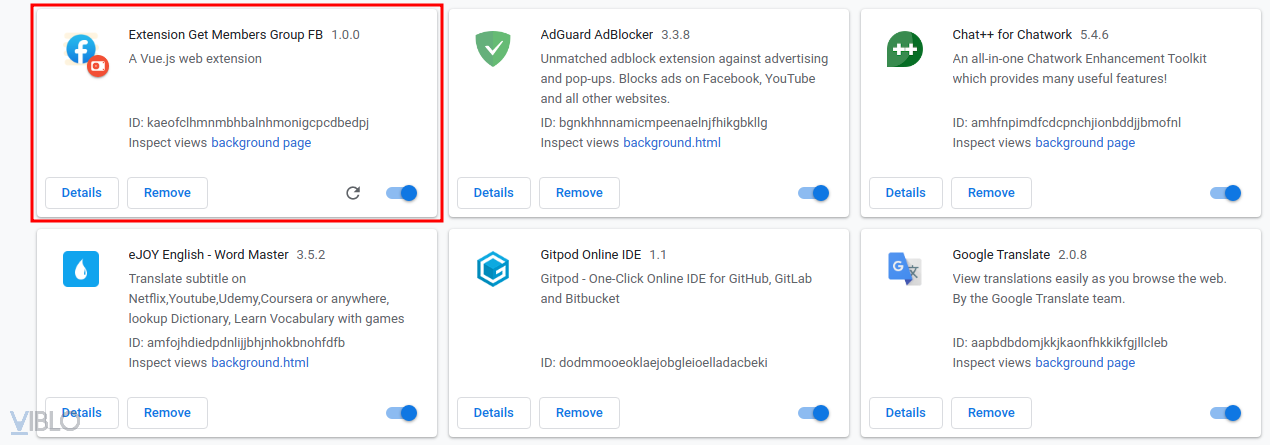Viewport: 1270px width, 445px height.
Task: Remove the eJOY English extension
Action: coord(167,413)
